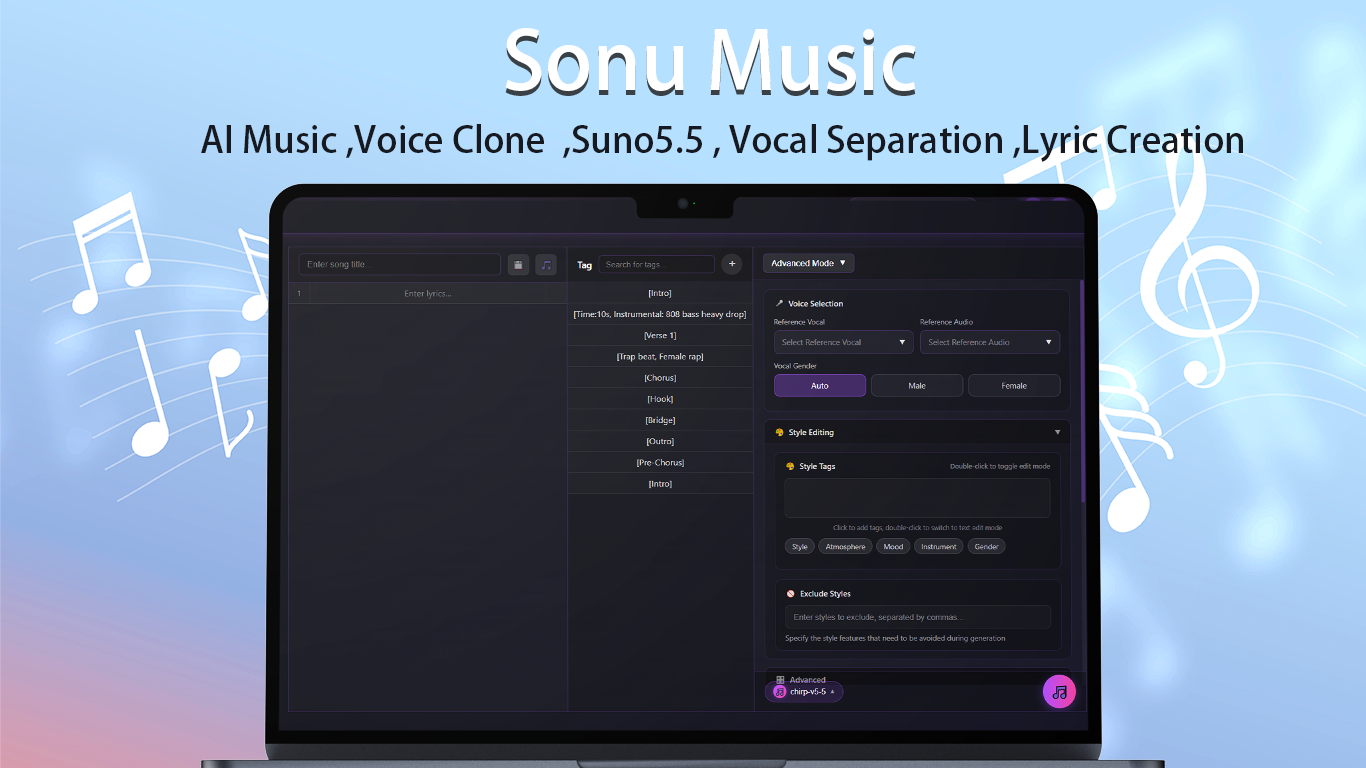Click the purple music note button near song title
The width and height of the screenshot is (1366, 768).
click(x=546, y=264)
